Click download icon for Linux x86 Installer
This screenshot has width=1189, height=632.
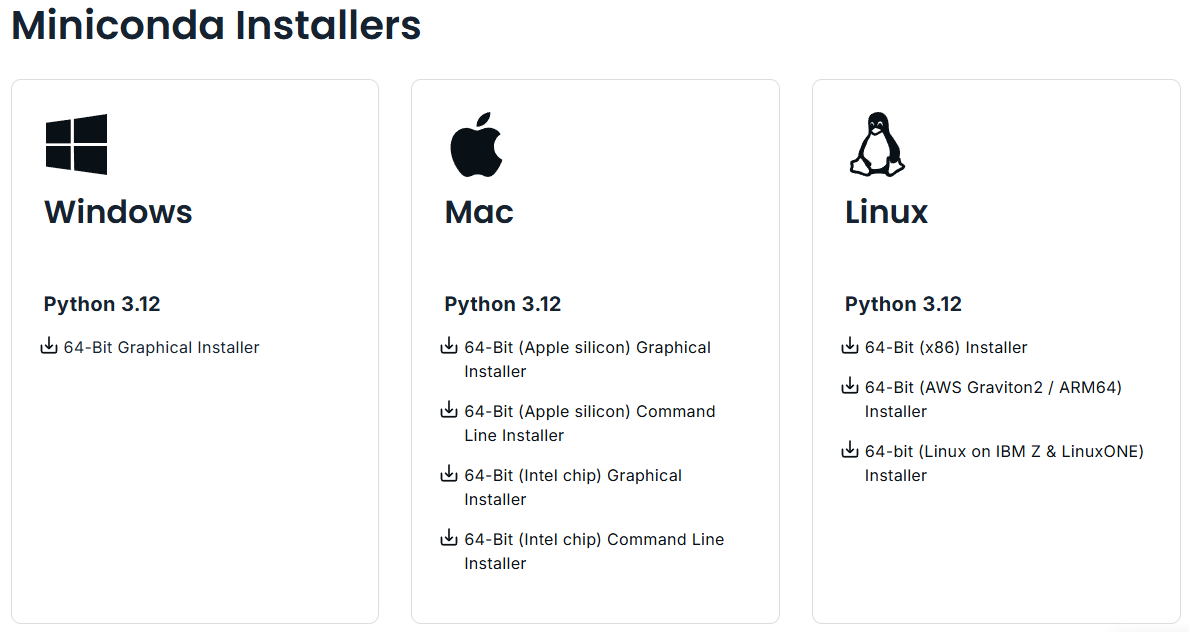[850, 347]
